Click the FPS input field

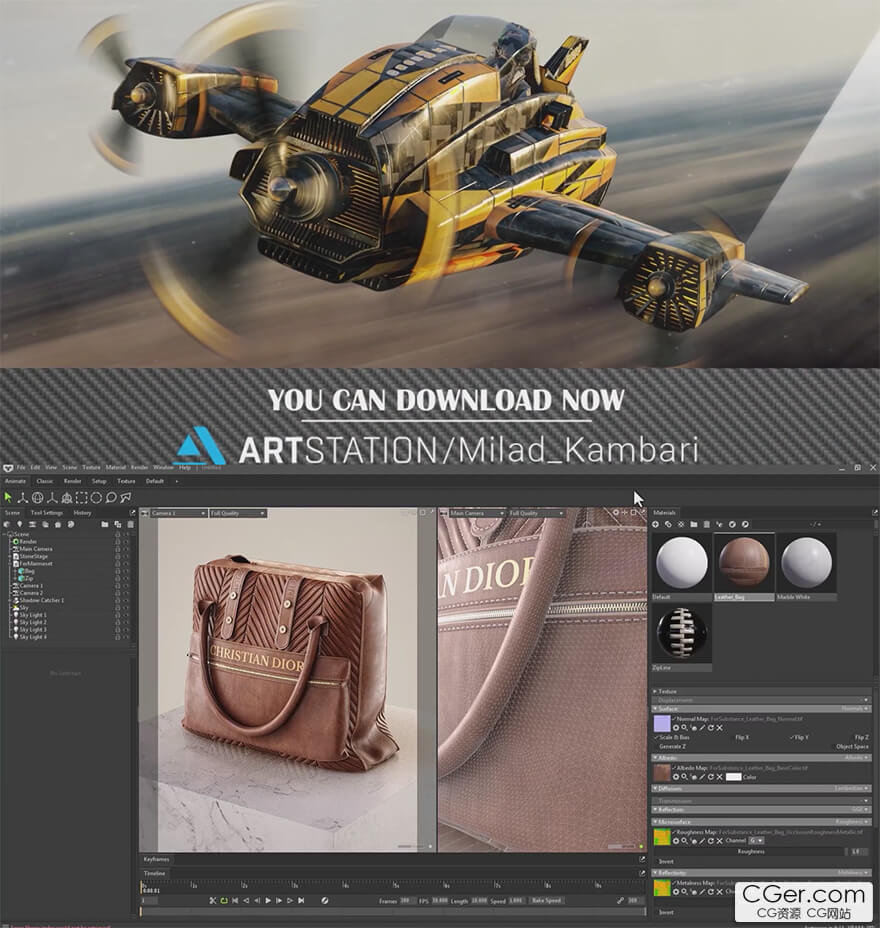440,901
